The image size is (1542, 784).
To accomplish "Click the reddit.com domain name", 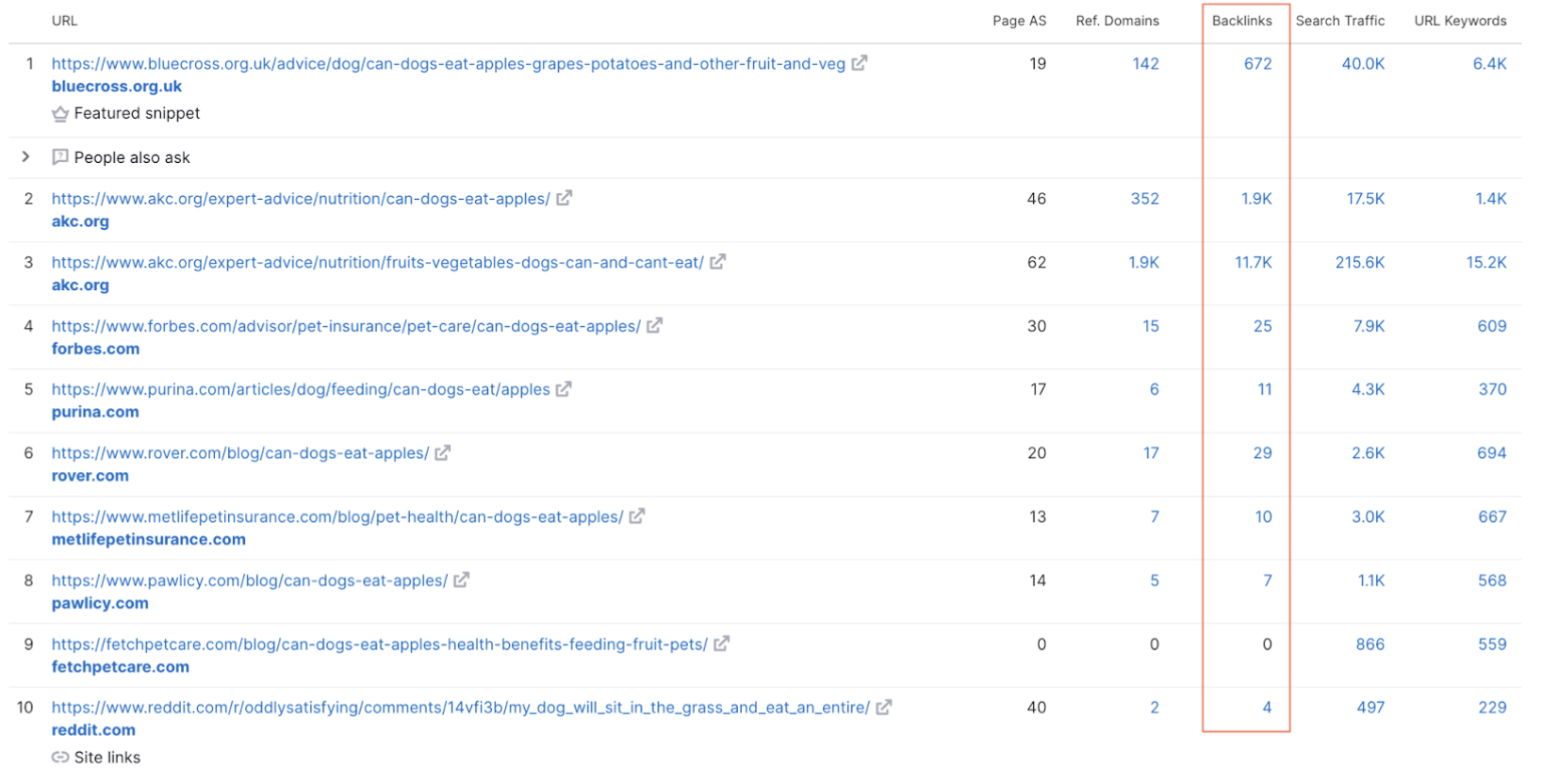I will [x=93, y=730].
